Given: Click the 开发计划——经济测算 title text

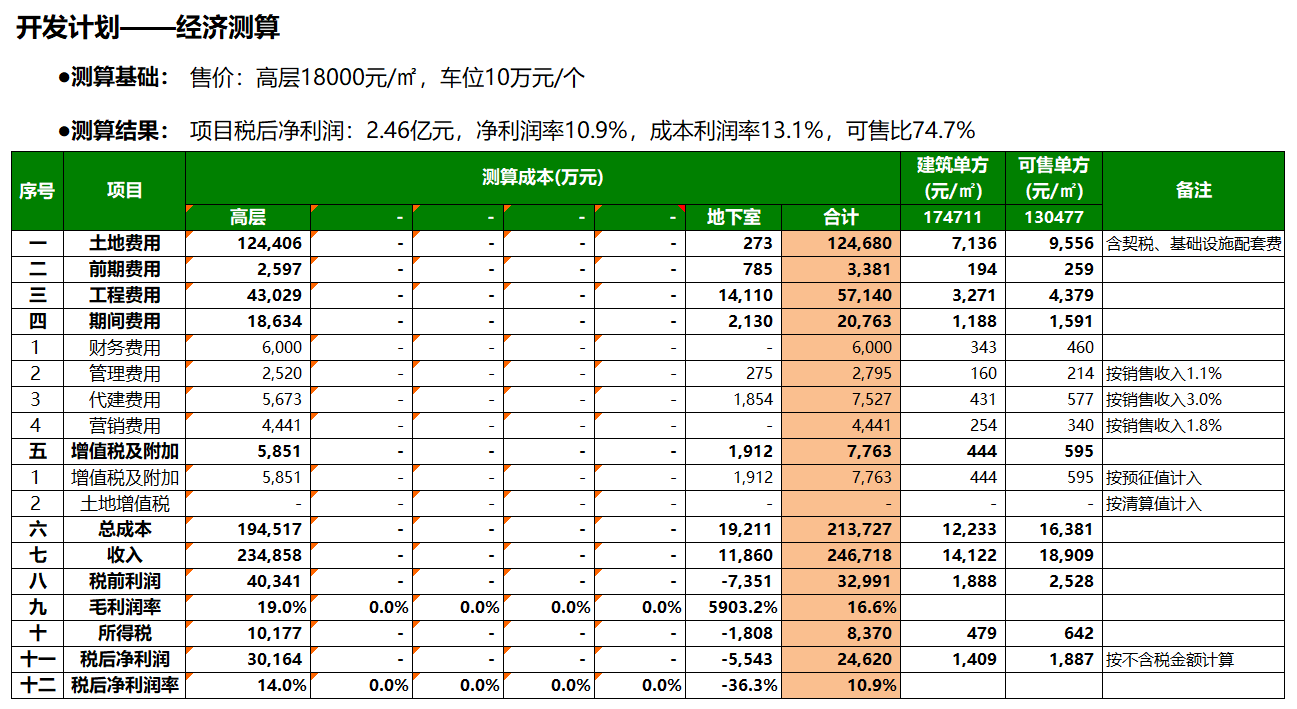Looking at the screenshot, I should 148,27.
